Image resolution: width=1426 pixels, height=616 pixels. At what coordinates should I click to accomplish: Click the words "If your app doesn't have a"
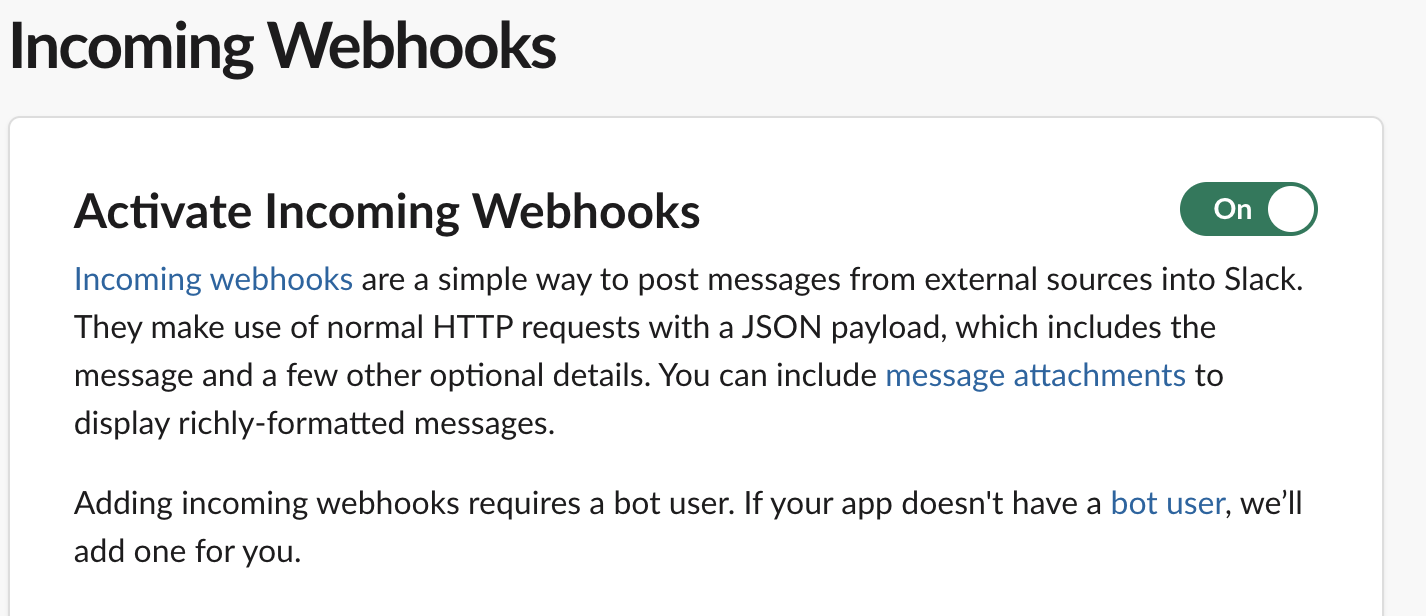(x=922, y=502)
